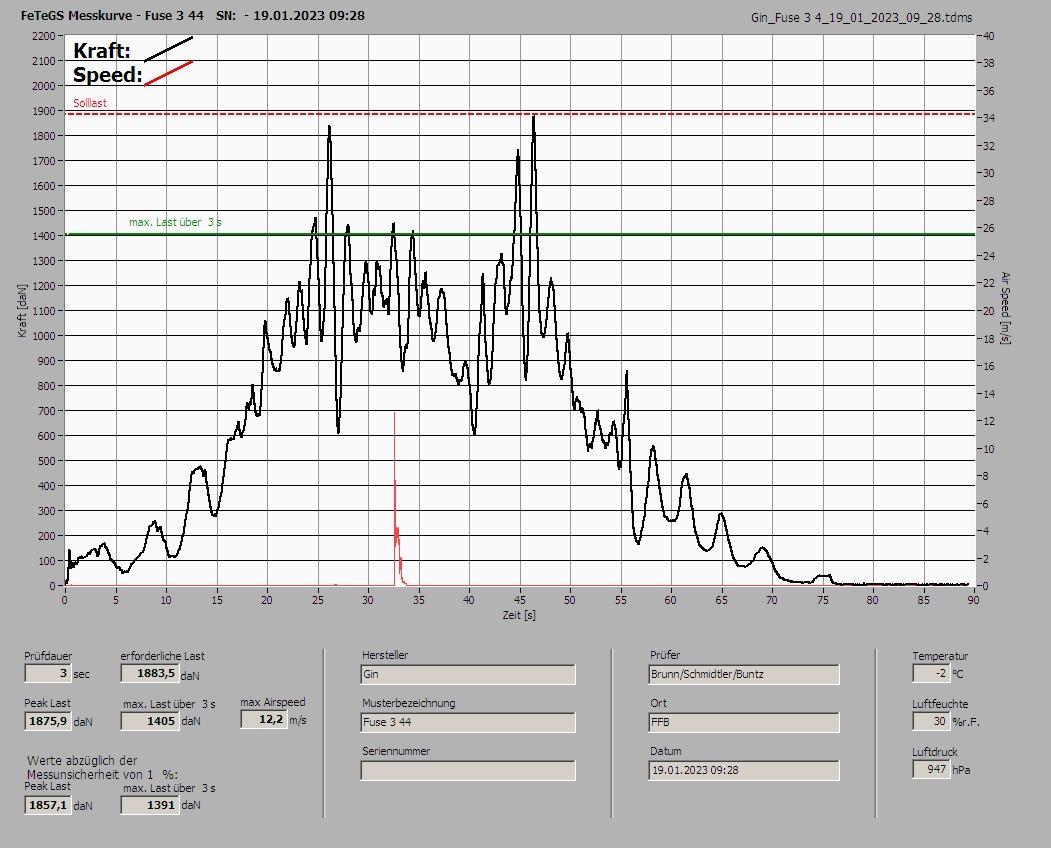Click the reduced max. Last value 1391
The image size is (1051, 848).
pyautogui.click(x=149, y=805)
